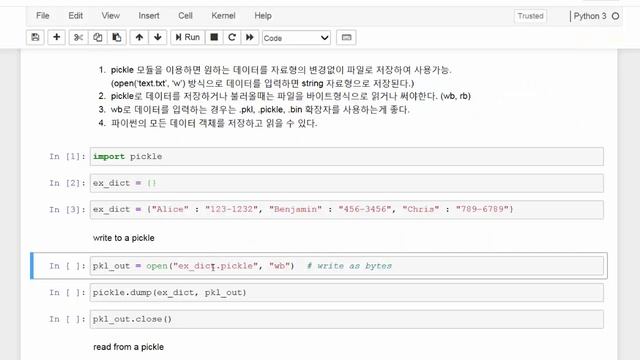Click the "789-6789" string value
Screen dimensions: 640x360
click(482, 209)
